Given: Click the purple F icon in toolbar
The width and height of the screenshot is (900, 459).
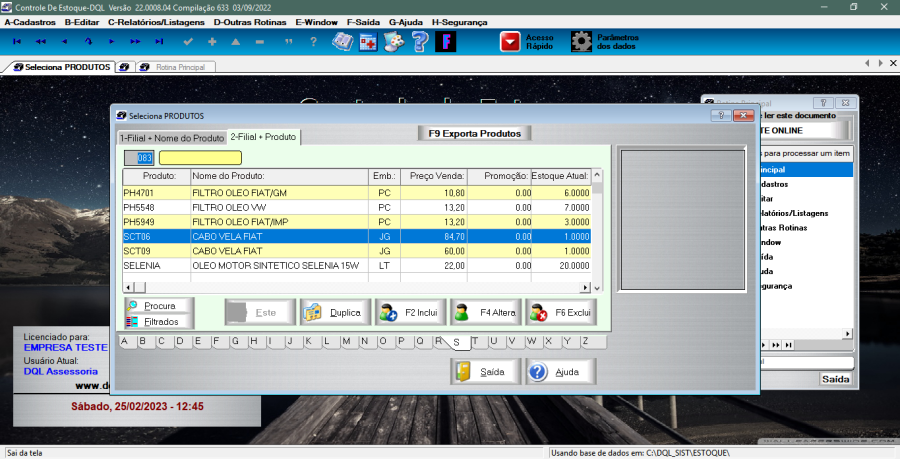Looking at the screenshot, I should (x=446, y=42).
